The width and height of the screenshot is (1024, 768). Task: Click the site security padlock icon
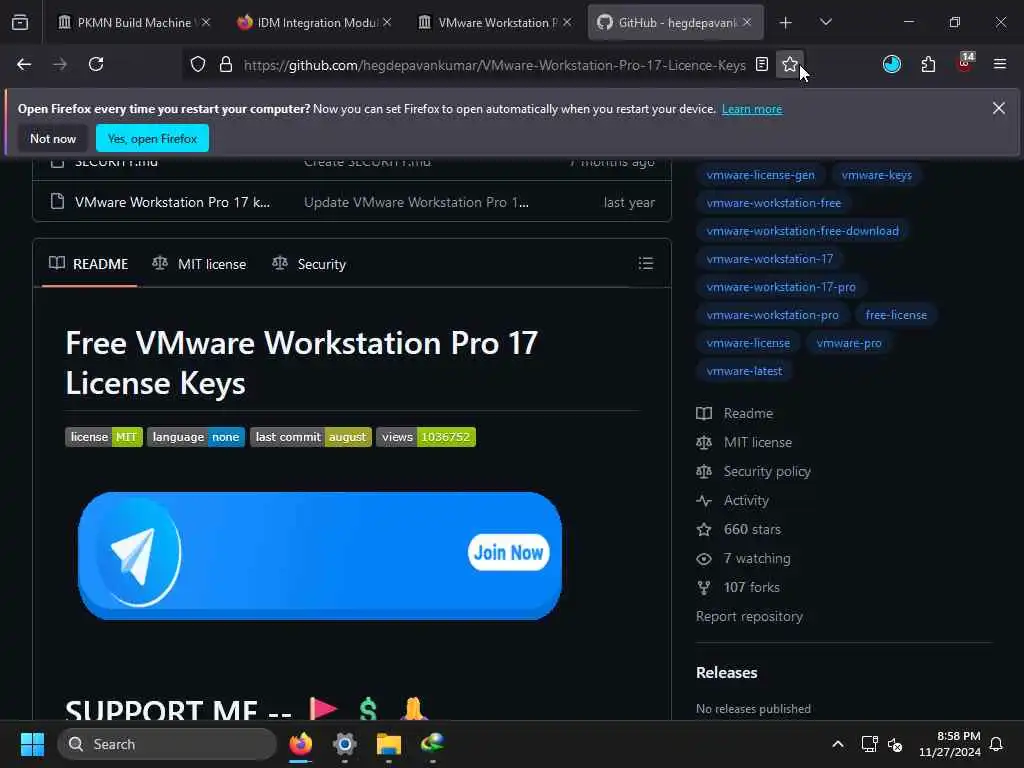226,64
